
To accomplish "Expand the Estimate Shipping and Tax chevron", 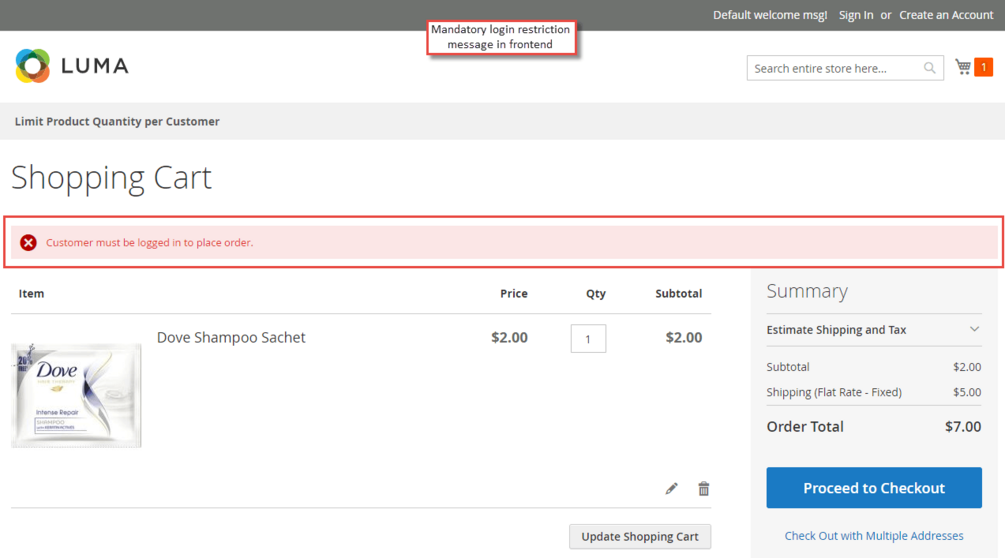I will (x=974, y=329).
